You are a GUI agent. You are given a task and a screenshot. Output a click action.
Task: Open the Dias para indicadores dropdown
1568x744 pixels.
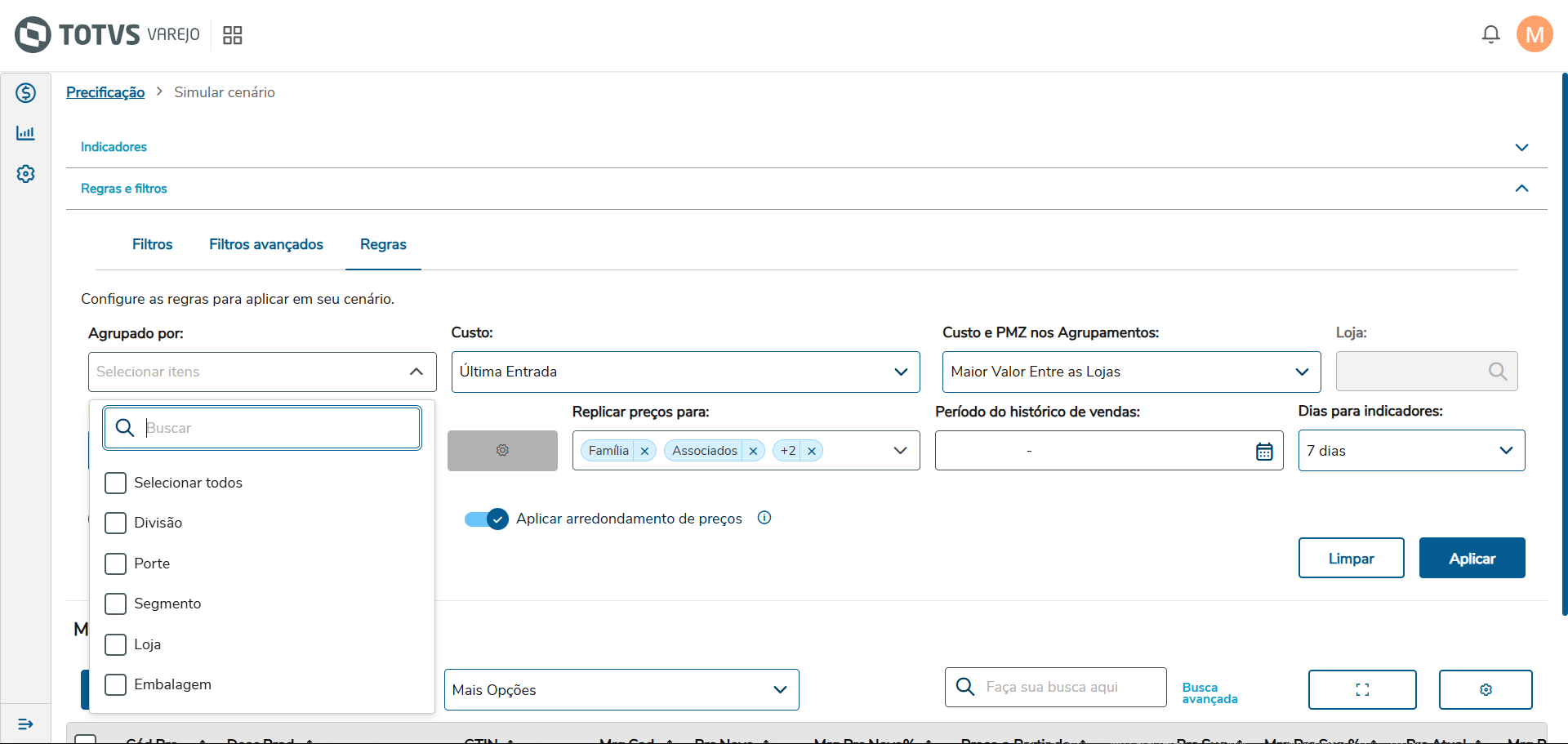1410,451
